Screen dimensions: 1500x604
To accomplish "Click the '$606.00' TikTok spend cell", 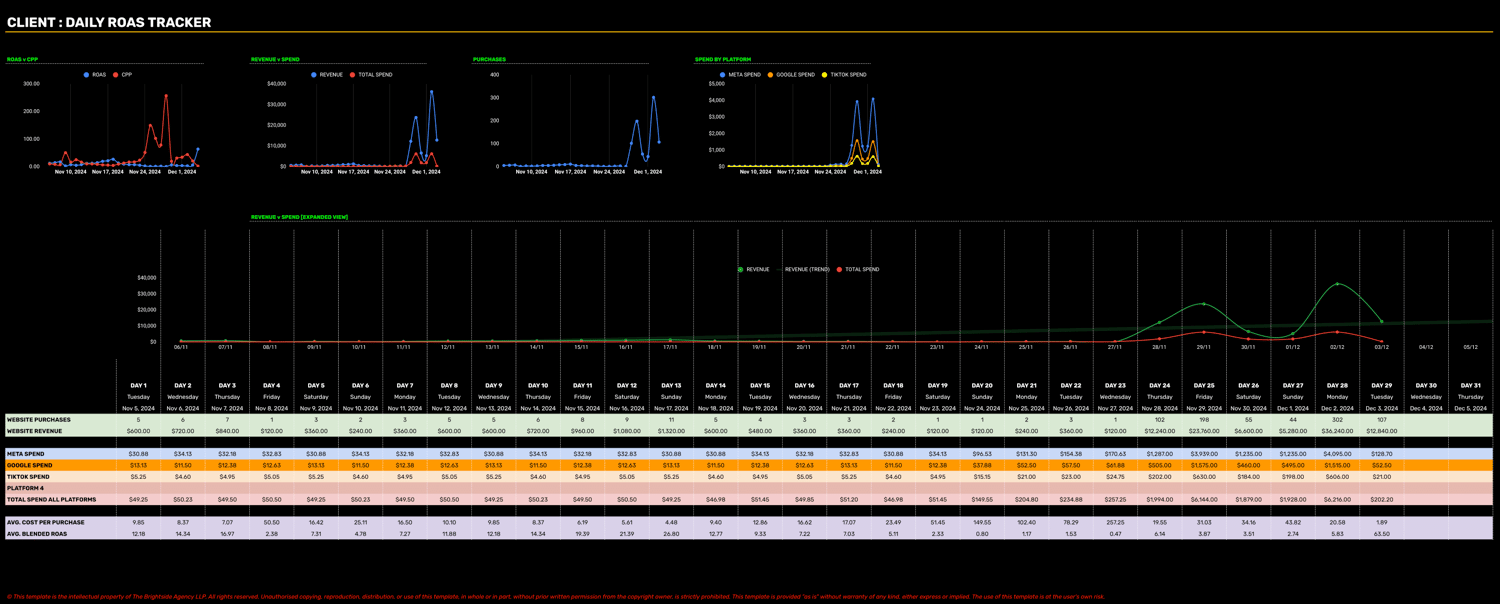I will (1337, 477).
